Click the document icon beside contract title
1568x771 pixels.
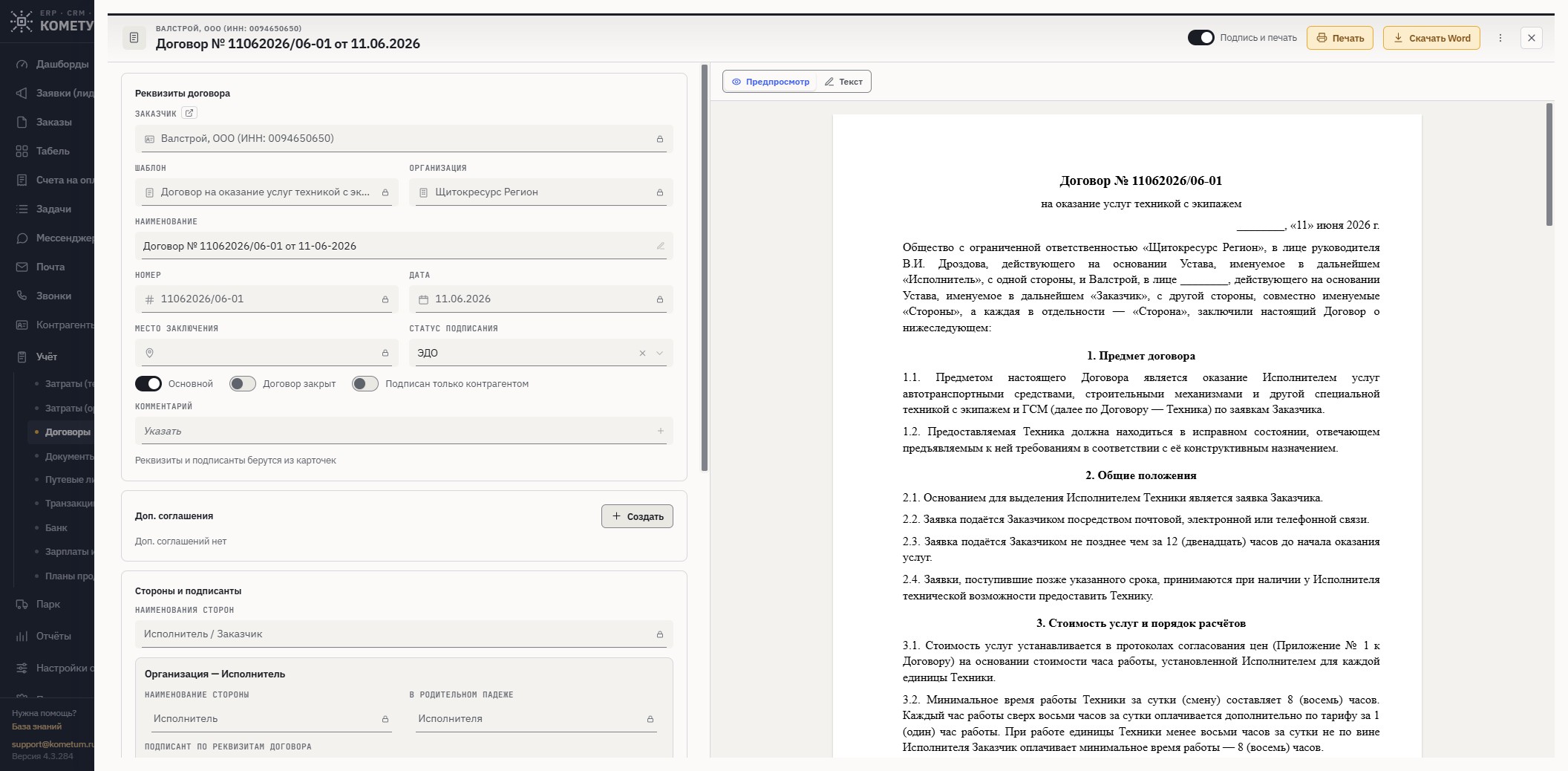(134, 37)
